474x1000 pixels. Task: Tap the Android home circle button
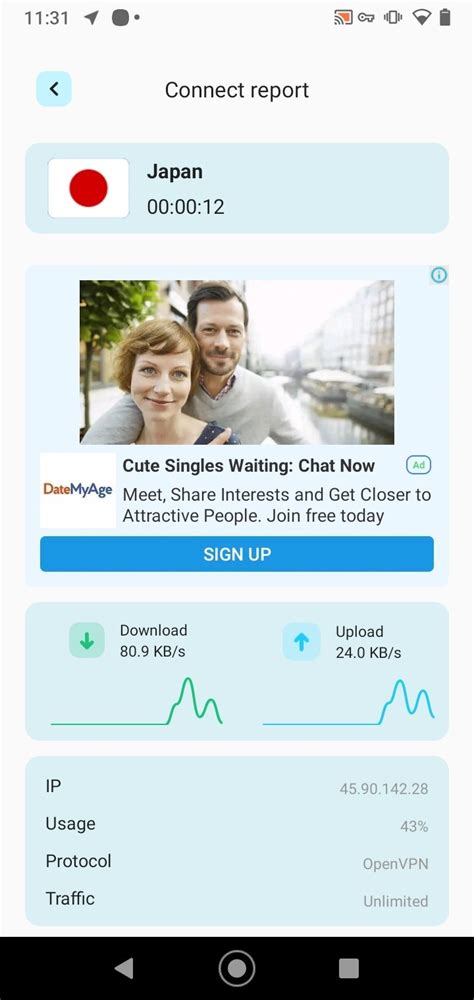237,968
